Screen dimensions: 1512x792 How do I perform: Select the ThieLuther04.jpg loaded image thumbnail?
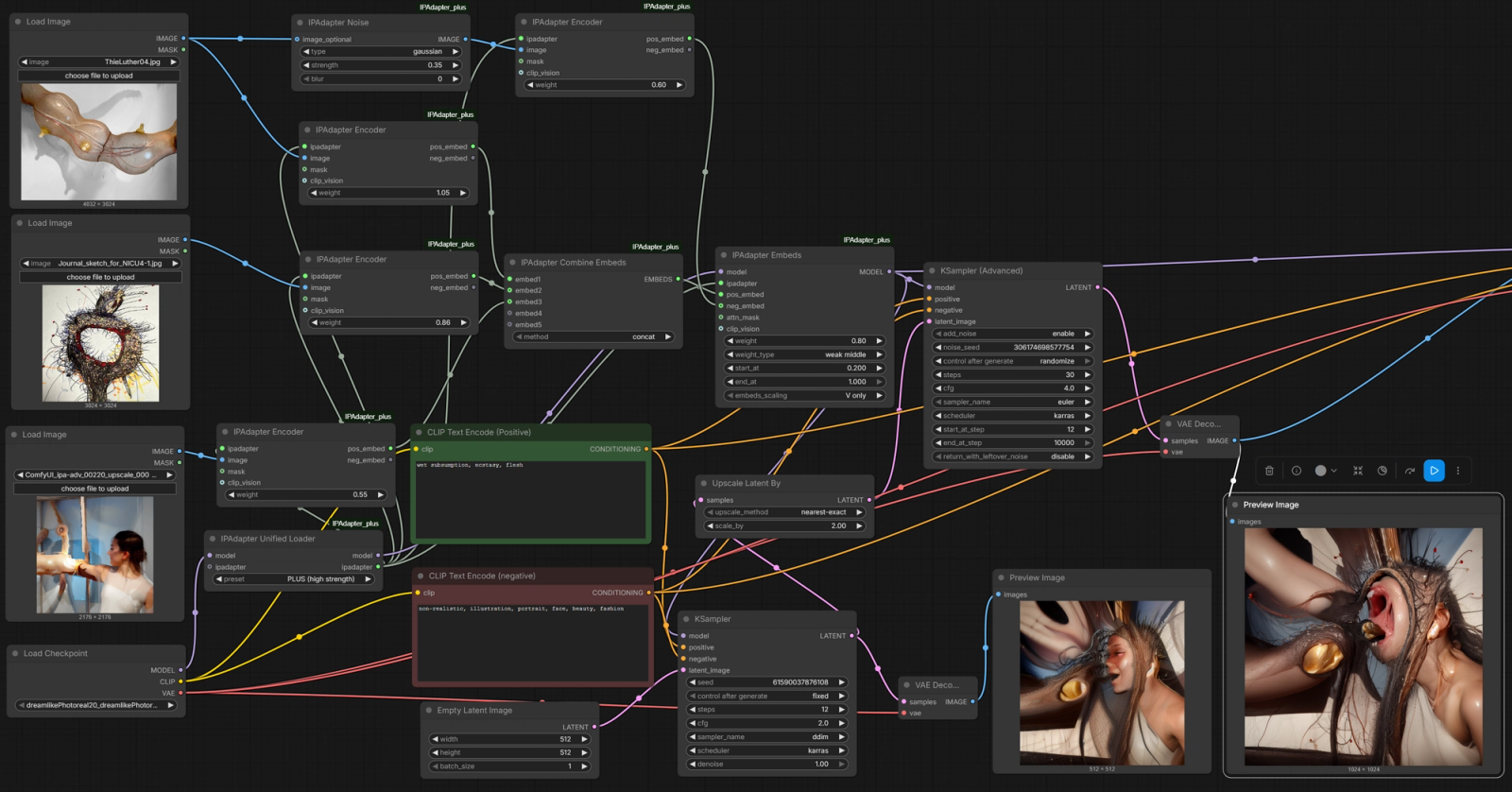(x=99, y=142)
